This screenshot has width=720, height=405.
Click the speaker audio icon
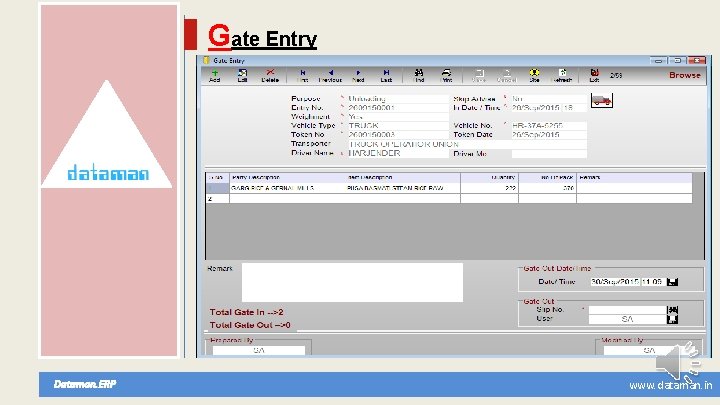[x=678, y=363]
